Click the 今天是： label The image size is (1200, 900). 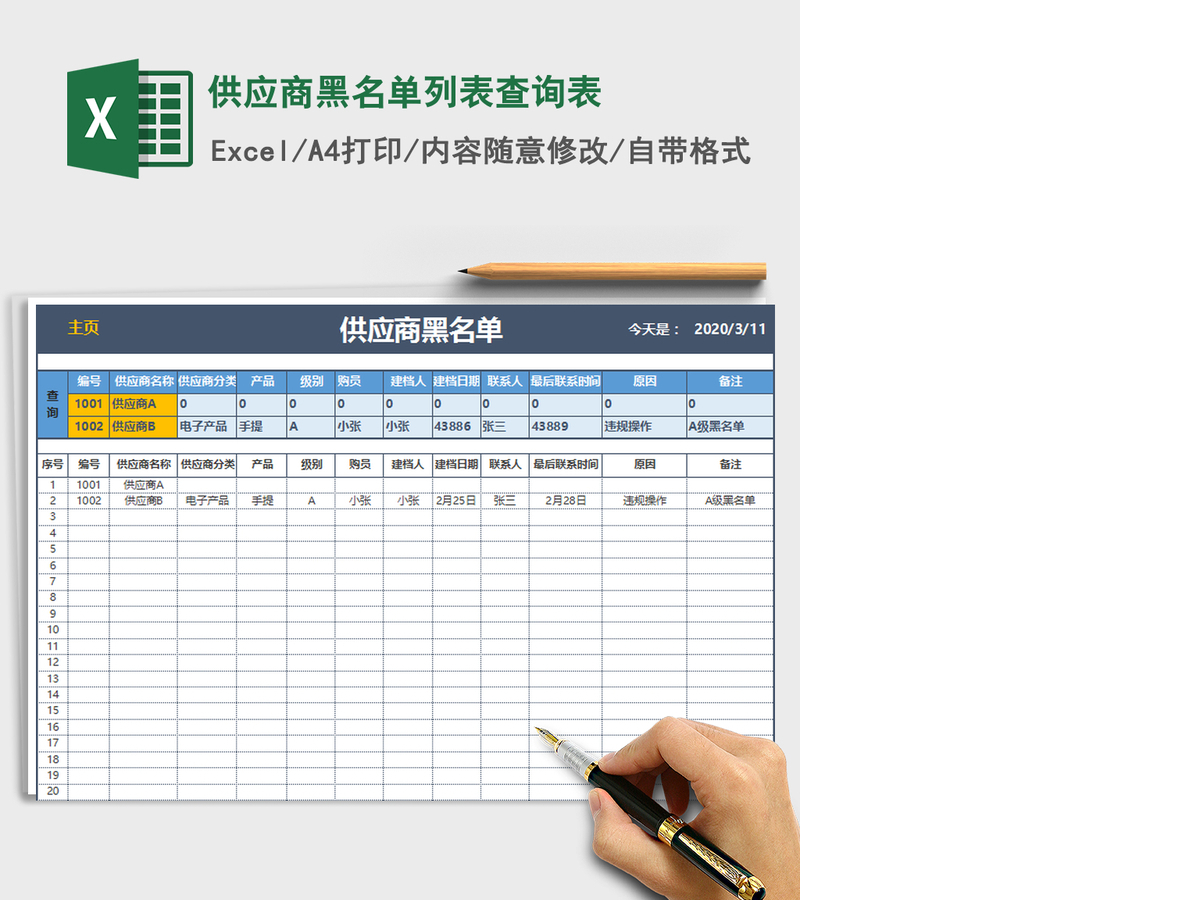(655, 329)
